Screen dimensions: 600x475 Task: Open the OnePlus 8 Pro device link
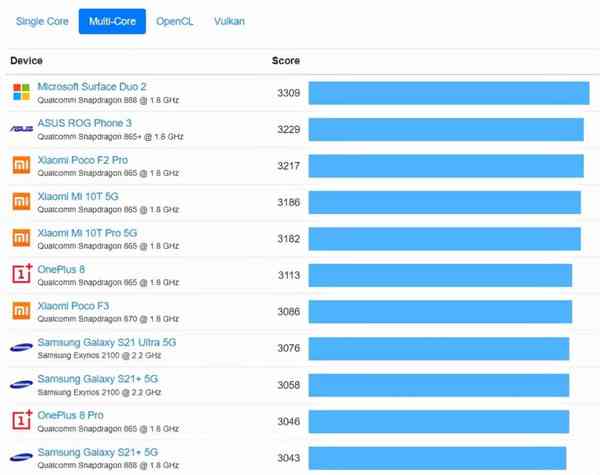(x=70, y=415)
